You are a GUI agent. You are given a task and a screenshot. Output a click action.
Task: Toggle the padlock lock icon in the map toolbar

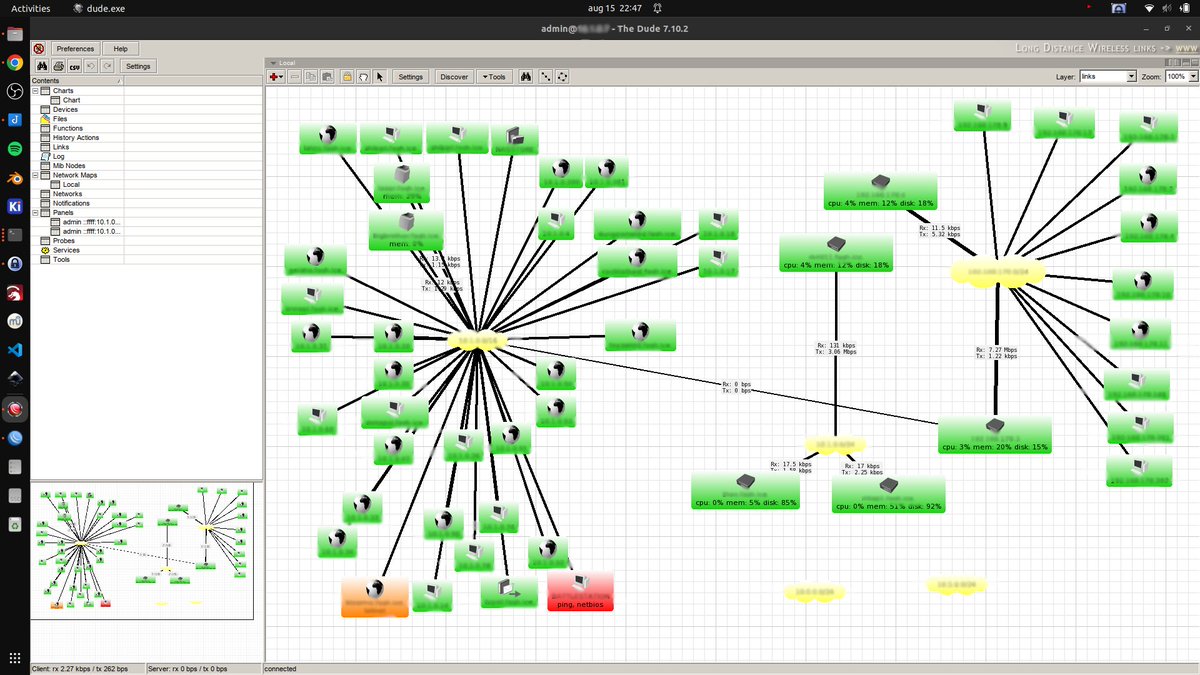pyautogui.click(x=347, y=76)
